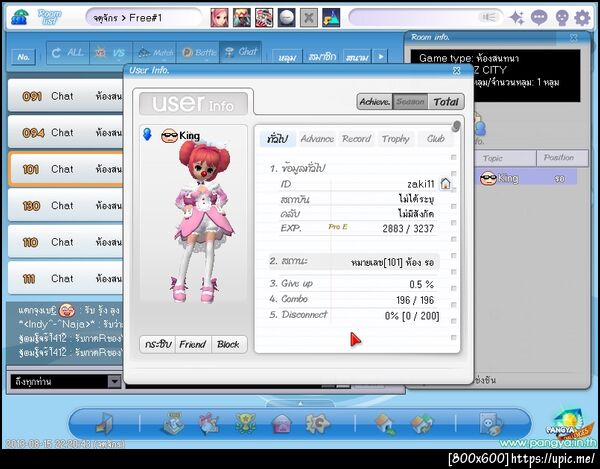Switch to the VS room tab
This screenshot has height=469, width=600.
[111, 52]
